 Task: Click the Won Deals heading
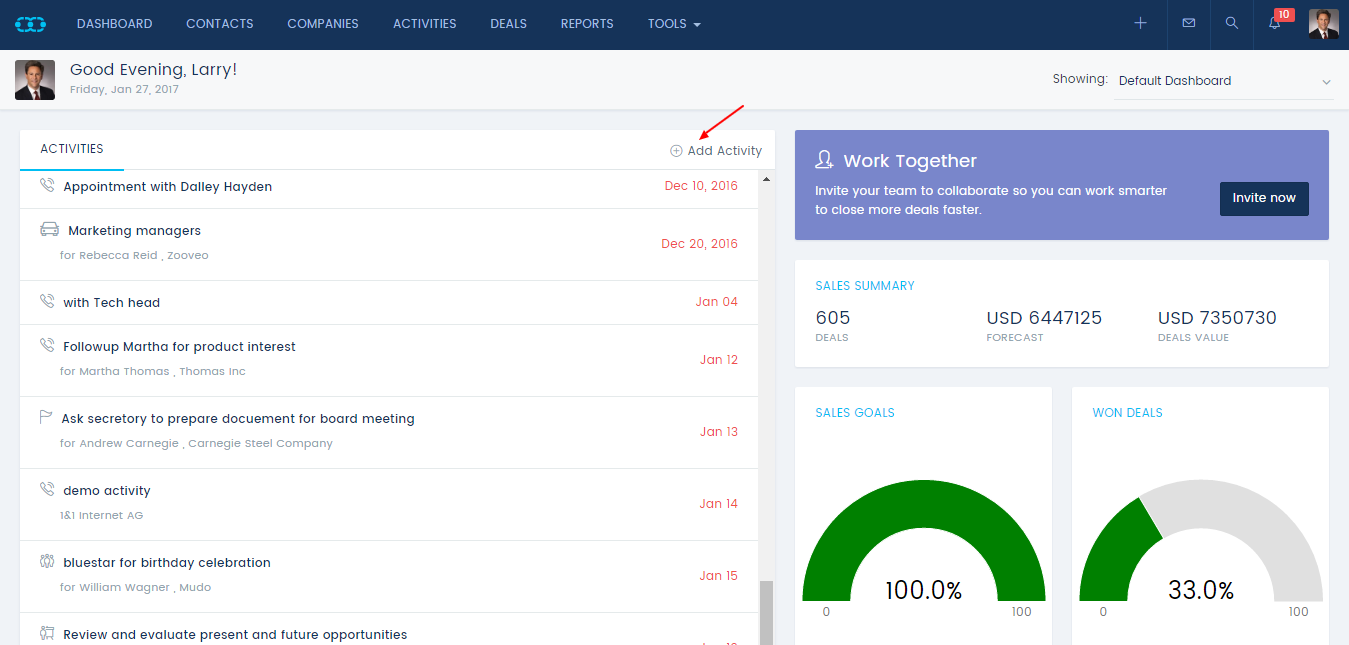(1128, 413)
